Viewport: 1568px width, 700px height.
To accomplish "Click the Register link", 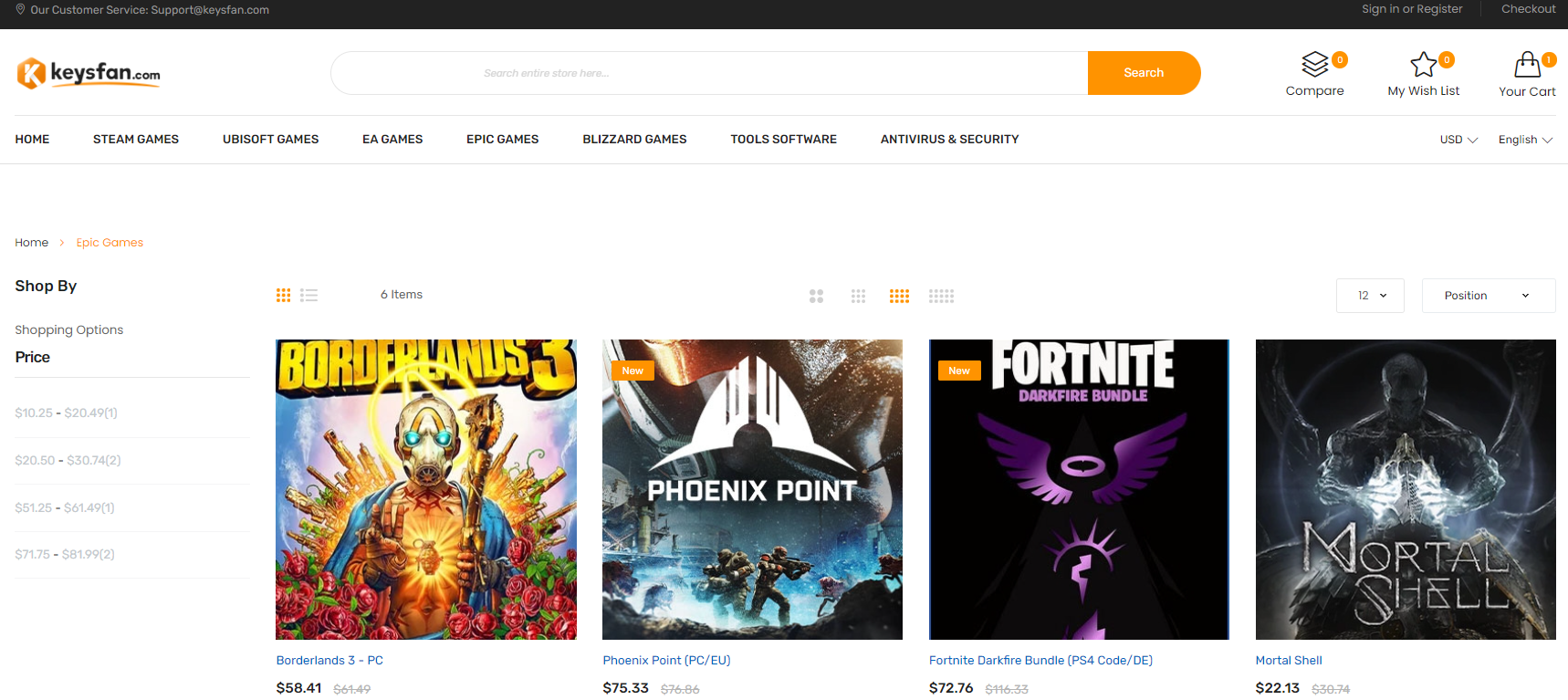I will (1439, 9).
